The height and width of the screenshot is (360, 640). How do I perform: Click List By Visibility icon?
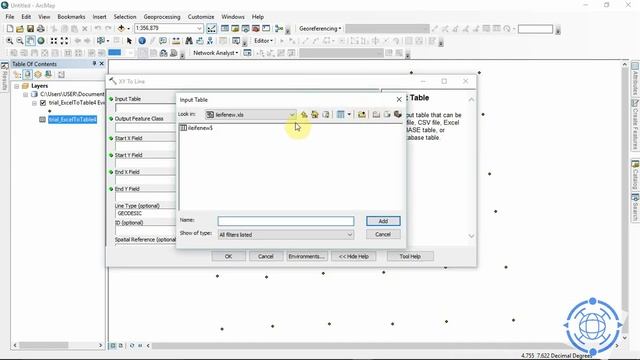pyautogui.click(x=38, y=75)
